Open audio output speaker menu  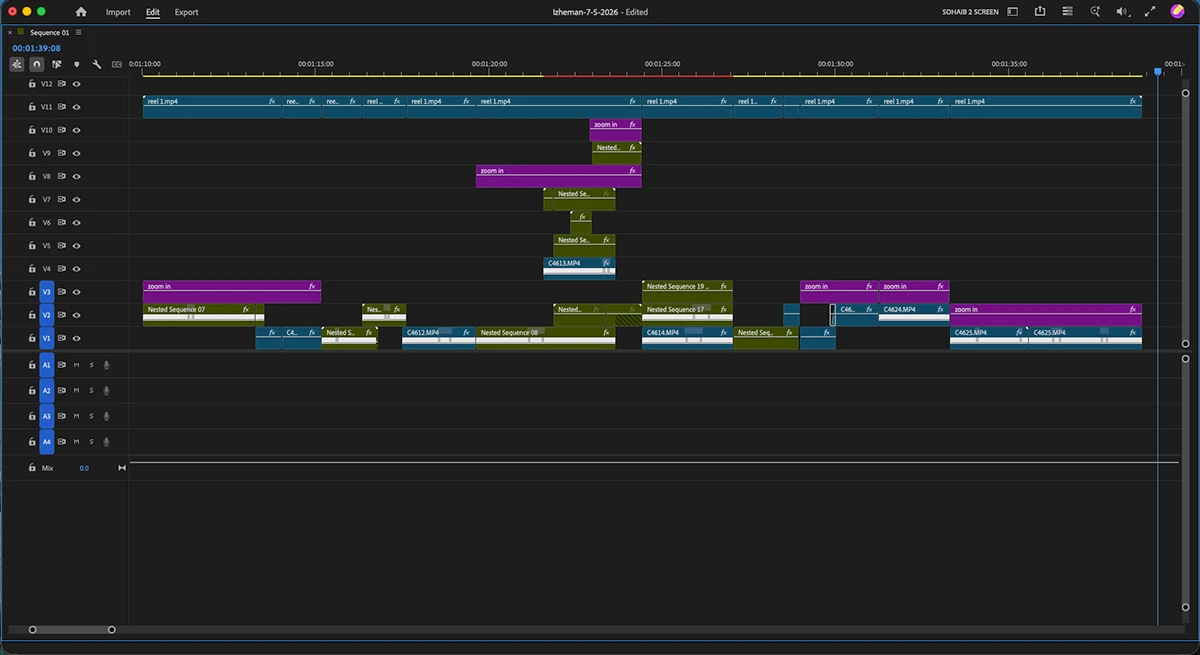pos(1122,12)
